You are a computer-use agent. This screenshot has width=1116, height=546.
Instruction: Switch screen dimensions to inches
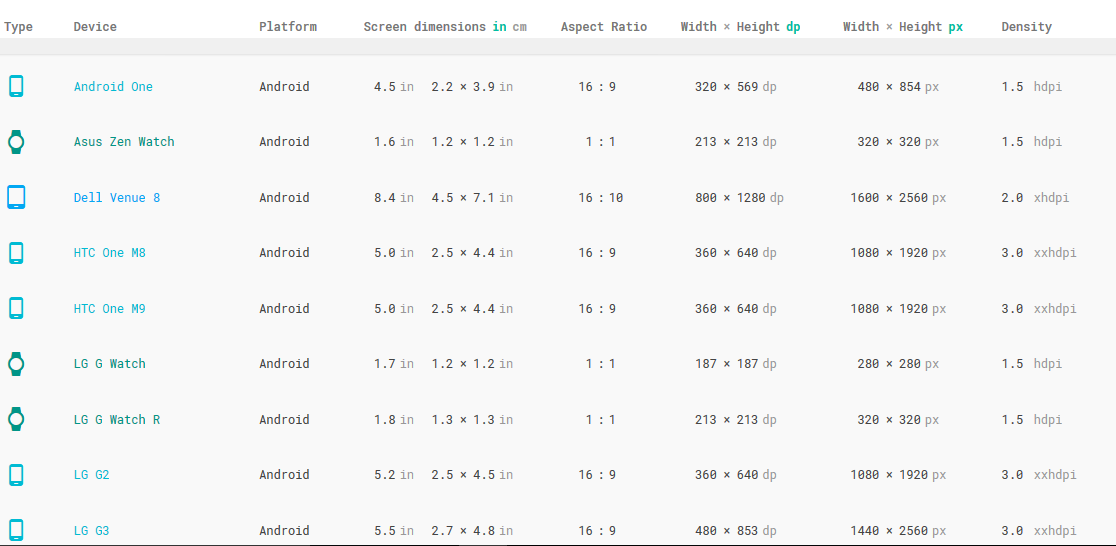click(x=499, y=27)
